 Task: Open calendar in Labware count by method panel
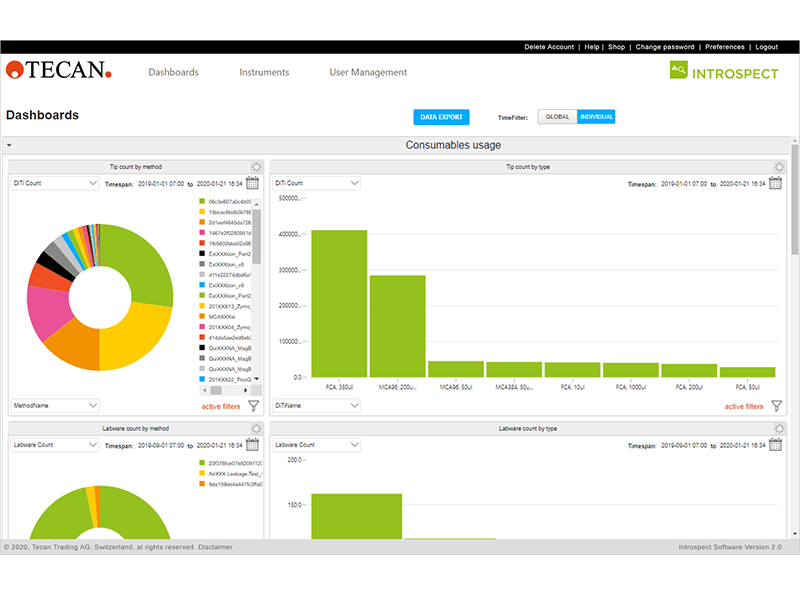(x=253, y=444)
